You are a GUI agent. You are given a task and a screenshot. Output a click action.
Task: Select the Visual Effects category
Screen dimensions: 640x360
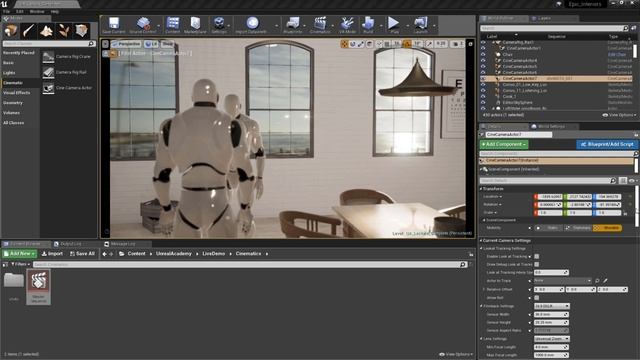(16, 93)
